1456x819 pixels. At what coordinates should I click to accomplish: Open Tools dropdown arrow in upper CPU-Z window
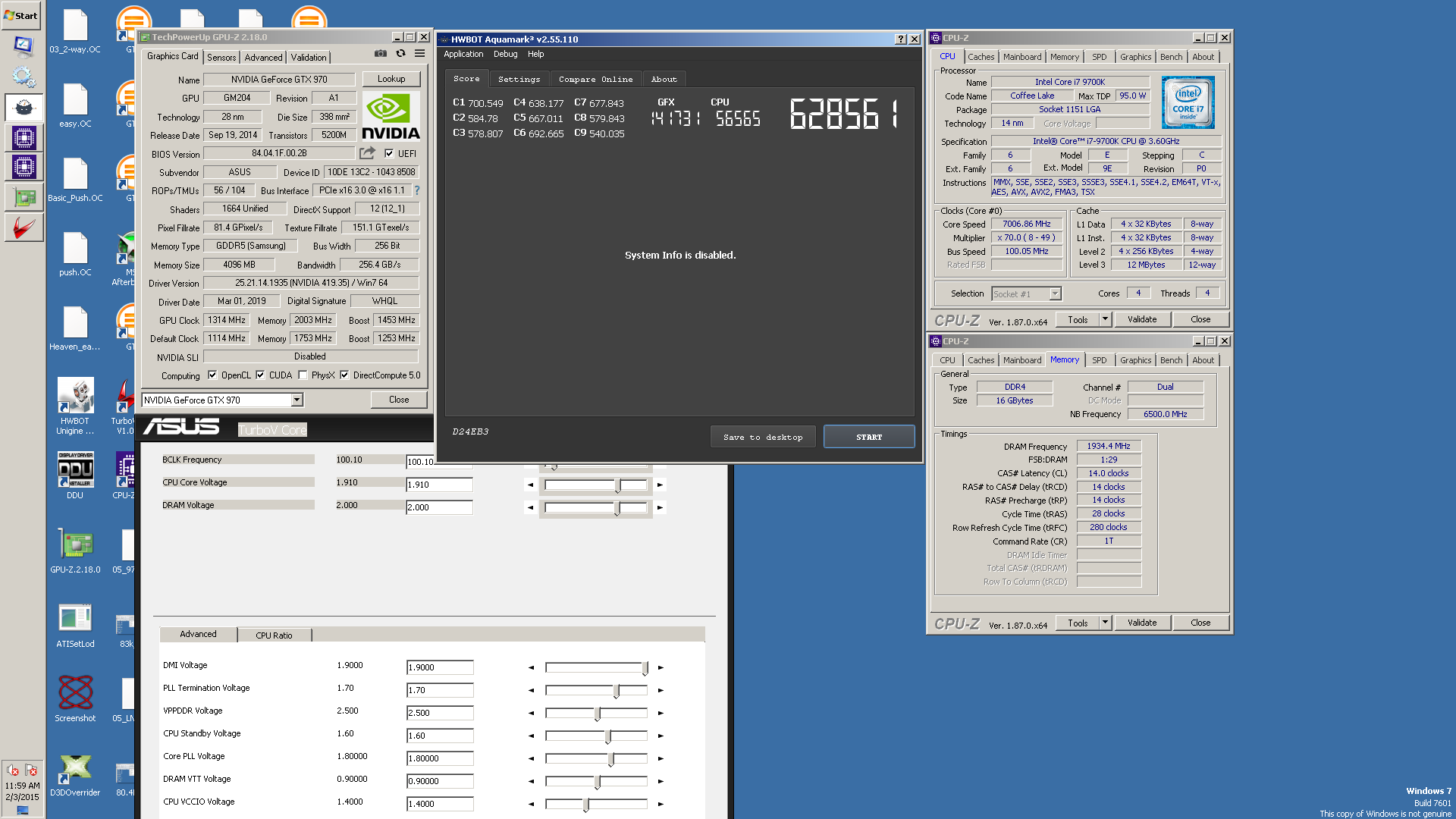point(1105,319)
